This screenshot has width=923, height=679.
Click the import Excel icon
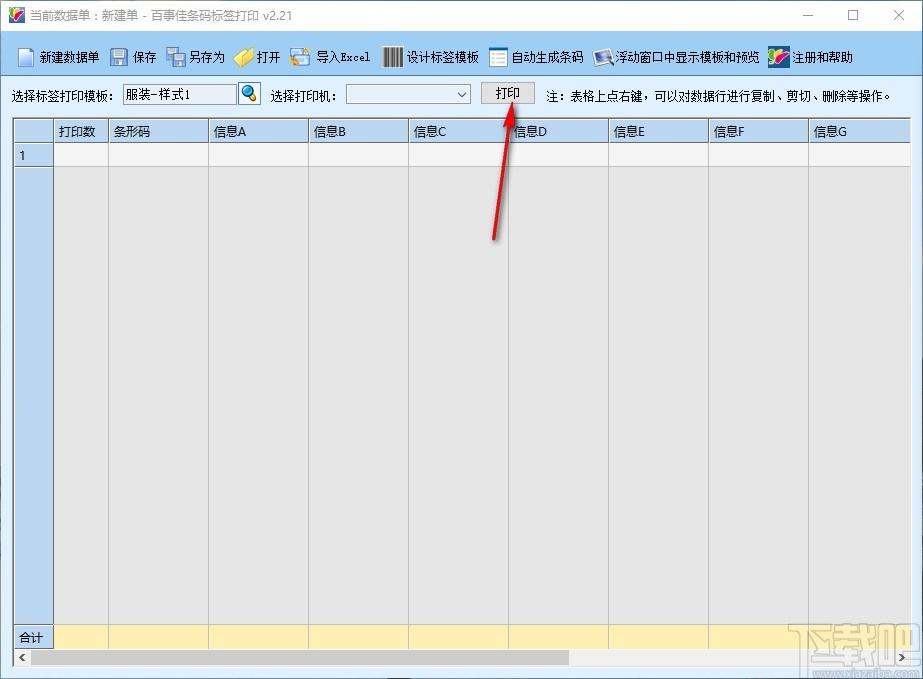[x=300, y=57]
